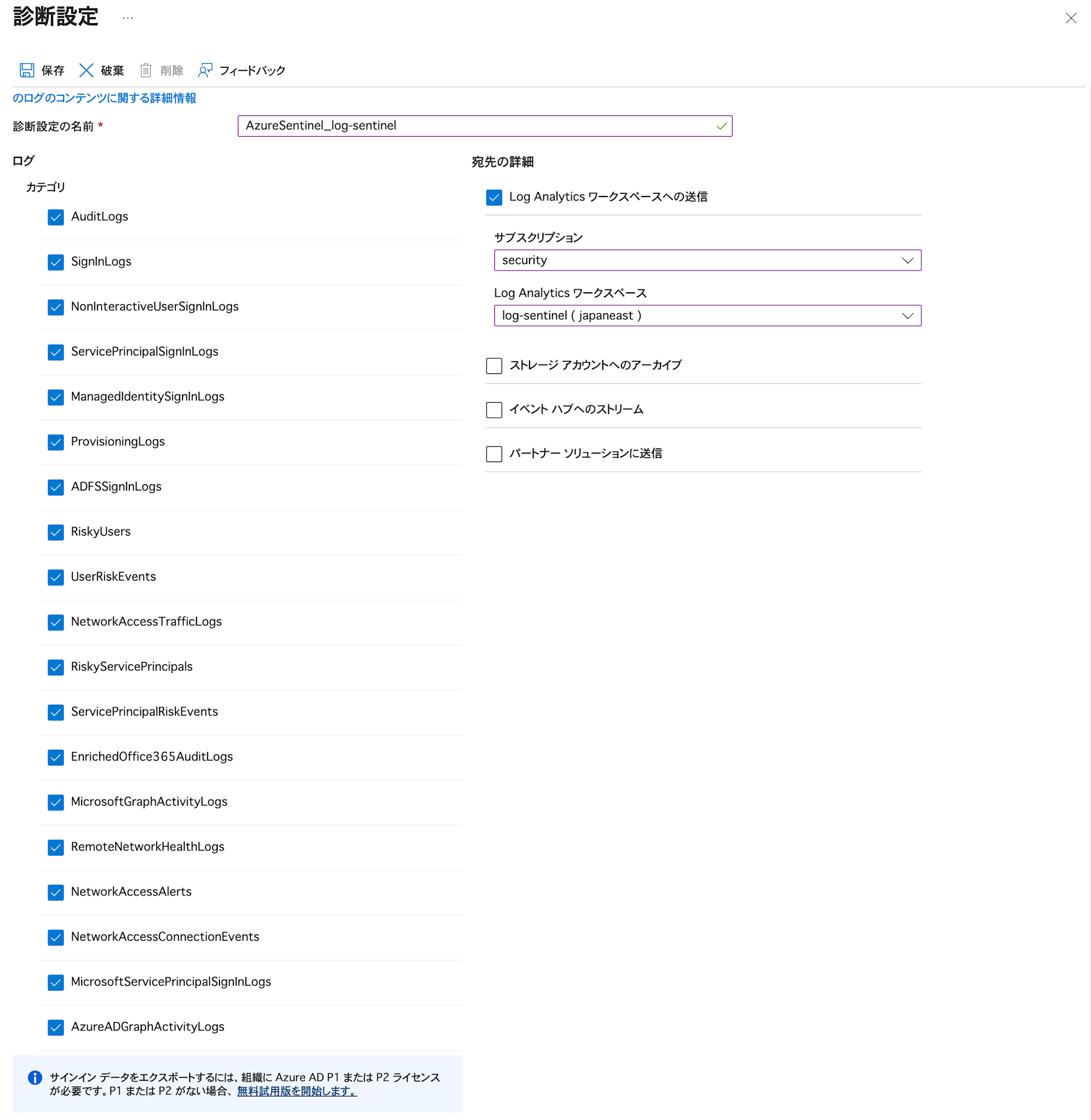Toggle ManagedIdentitySignInLogs checkbox
Image resolution: width=1091 pixels, height=1120 pixels.
(x=55, y=397)
